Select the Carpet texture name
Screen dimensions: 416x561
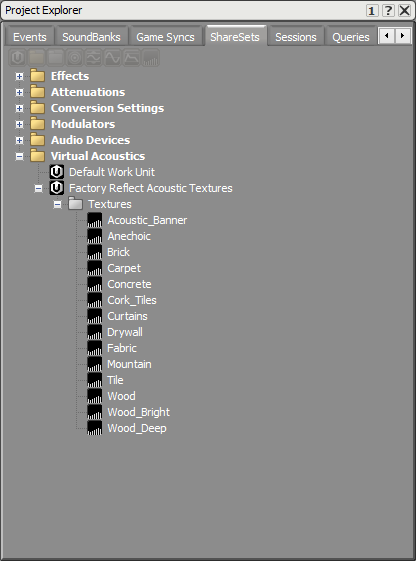[124, 268]
